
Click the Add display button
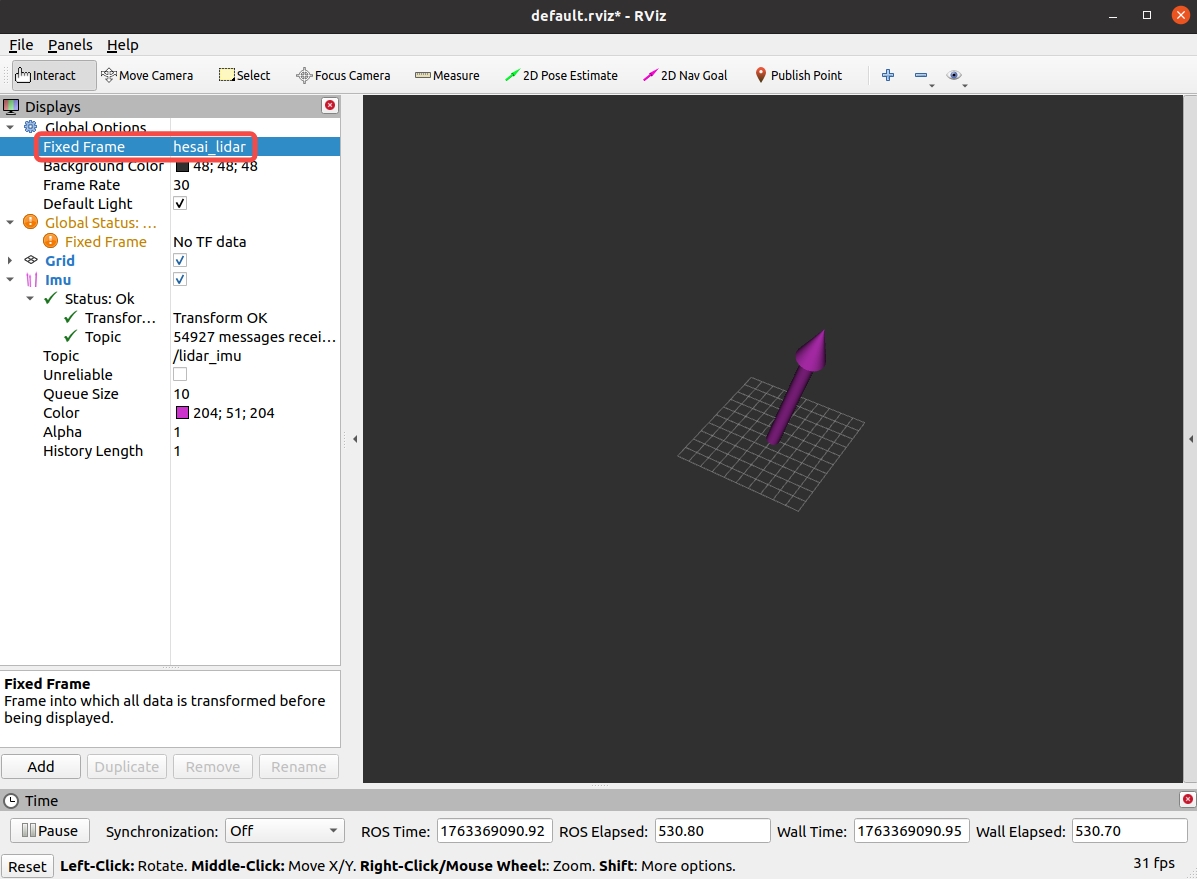tap(41, 767)
